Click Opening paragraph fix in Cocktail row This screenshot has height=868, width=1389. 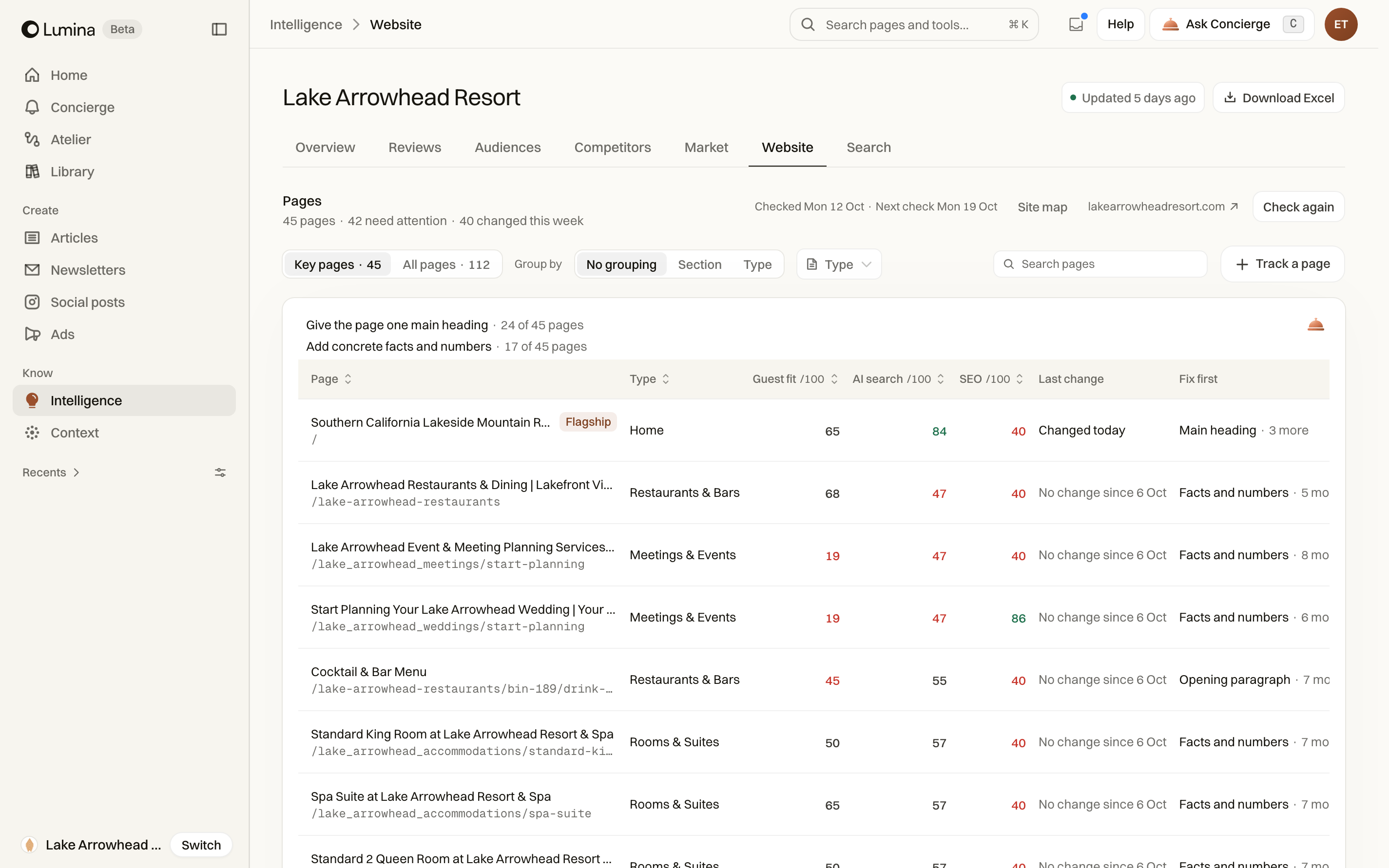pyautogui.click(x=1234, y=679)
